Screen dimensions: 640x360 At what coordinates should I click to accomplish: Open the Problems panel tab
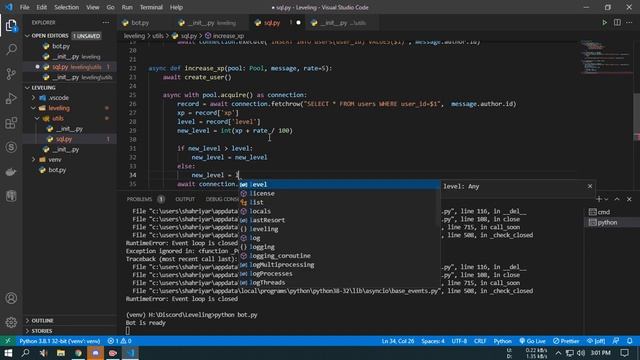click(x=139, y=199)
